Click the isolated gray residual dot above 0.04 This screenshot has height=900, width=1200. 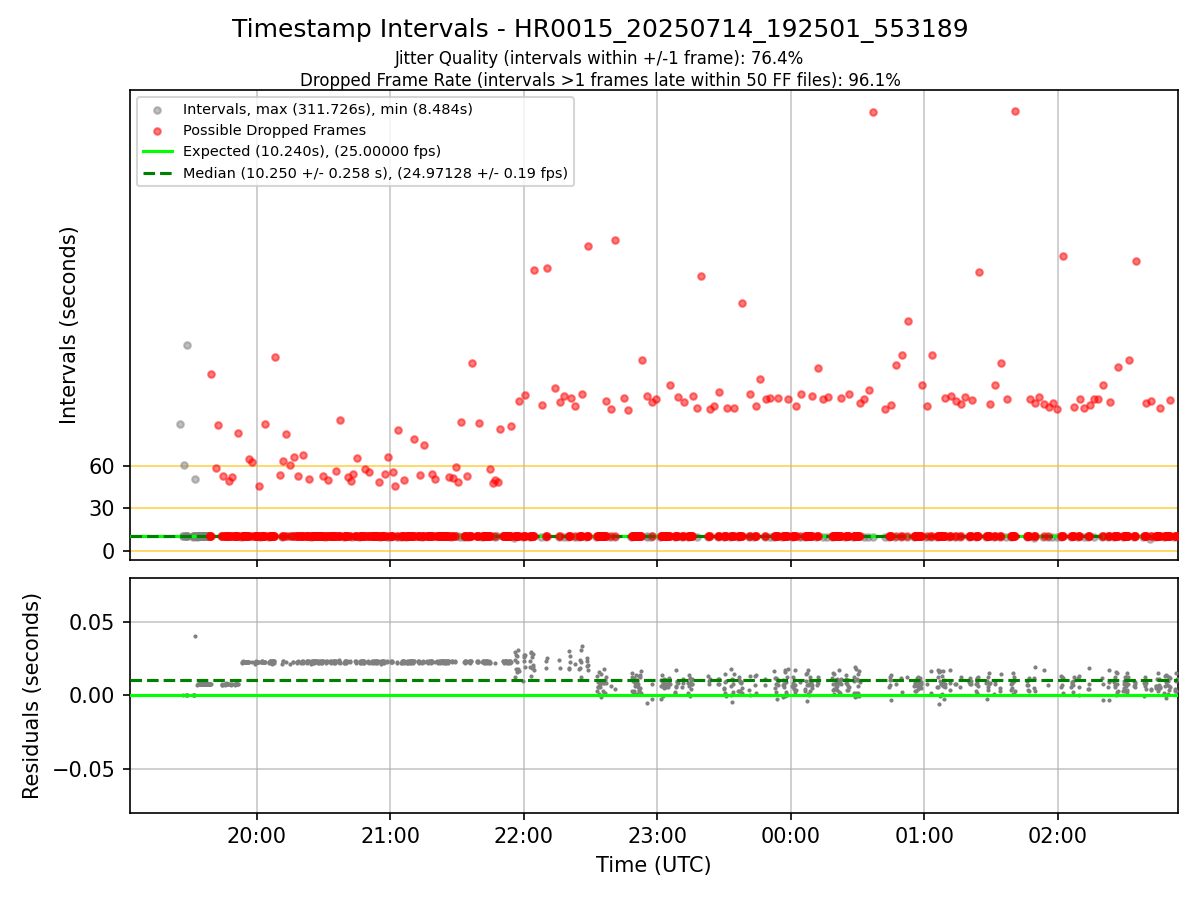(x=195, y=636)
